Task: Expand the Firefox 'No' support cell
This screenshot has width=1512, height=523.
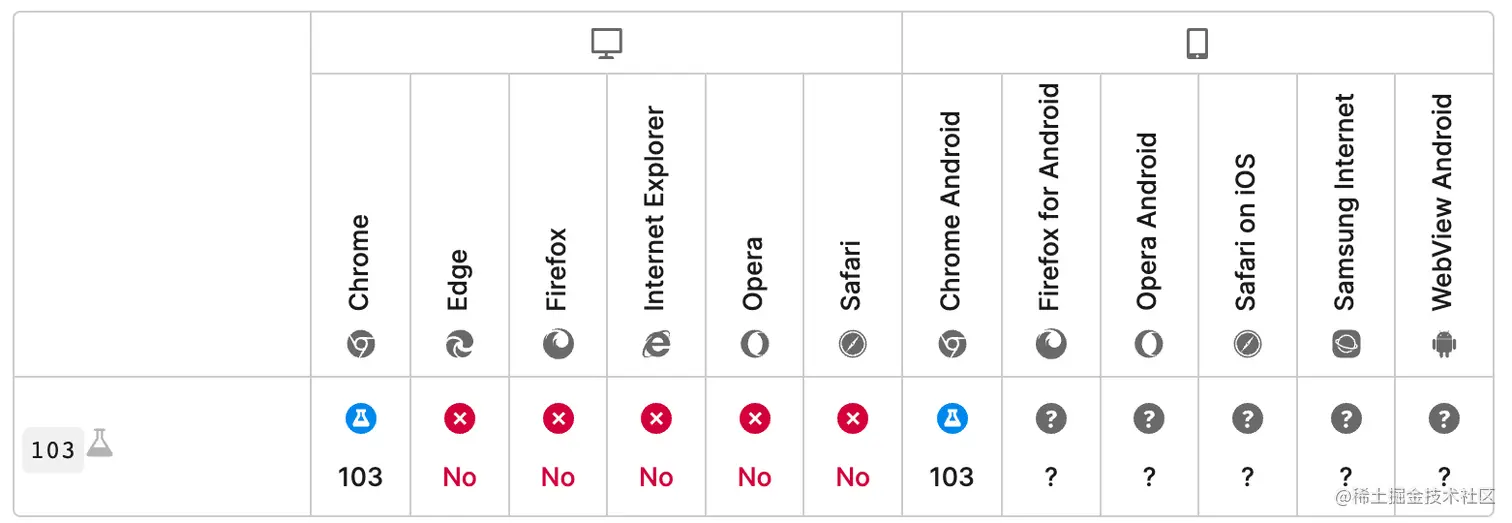Action: 558,447
